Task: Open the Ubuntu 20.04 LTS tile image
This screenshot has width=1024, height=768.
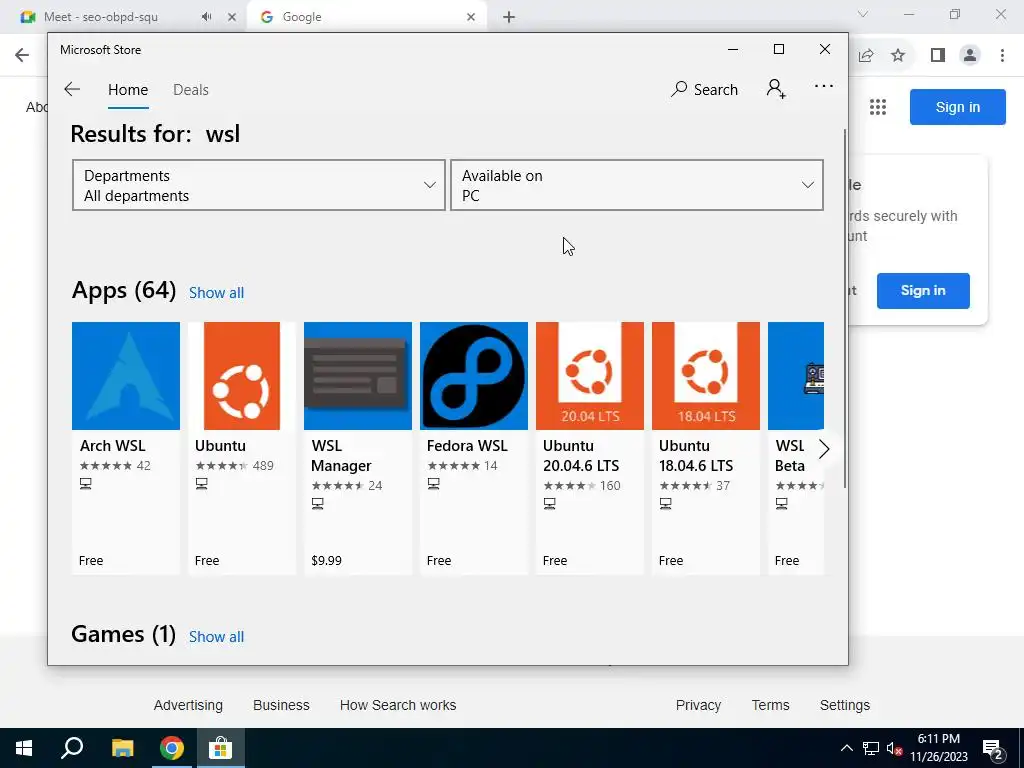Action: coord(590,376)
